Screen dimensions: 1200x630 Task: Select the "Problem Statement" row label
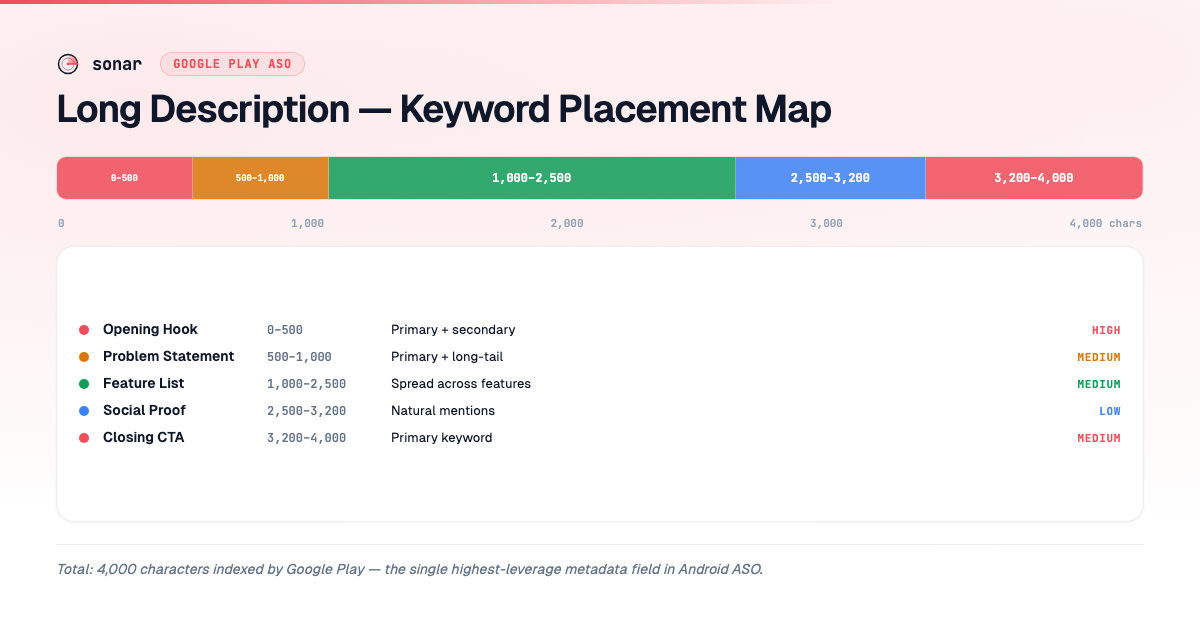168,357
